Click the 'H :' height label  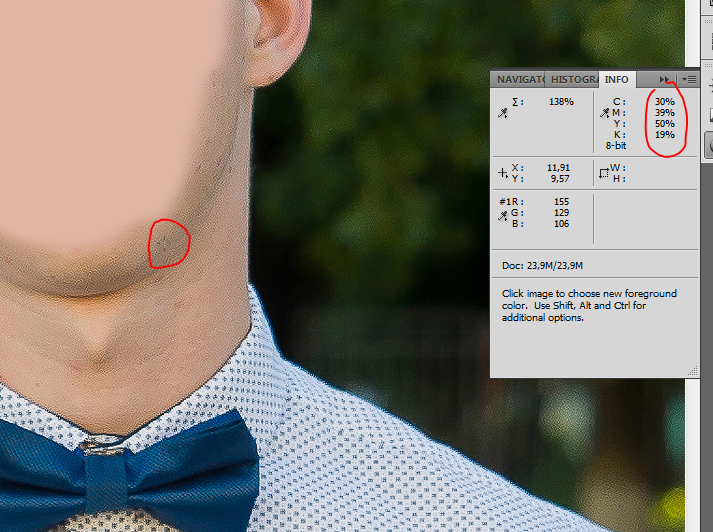point(619,179)
